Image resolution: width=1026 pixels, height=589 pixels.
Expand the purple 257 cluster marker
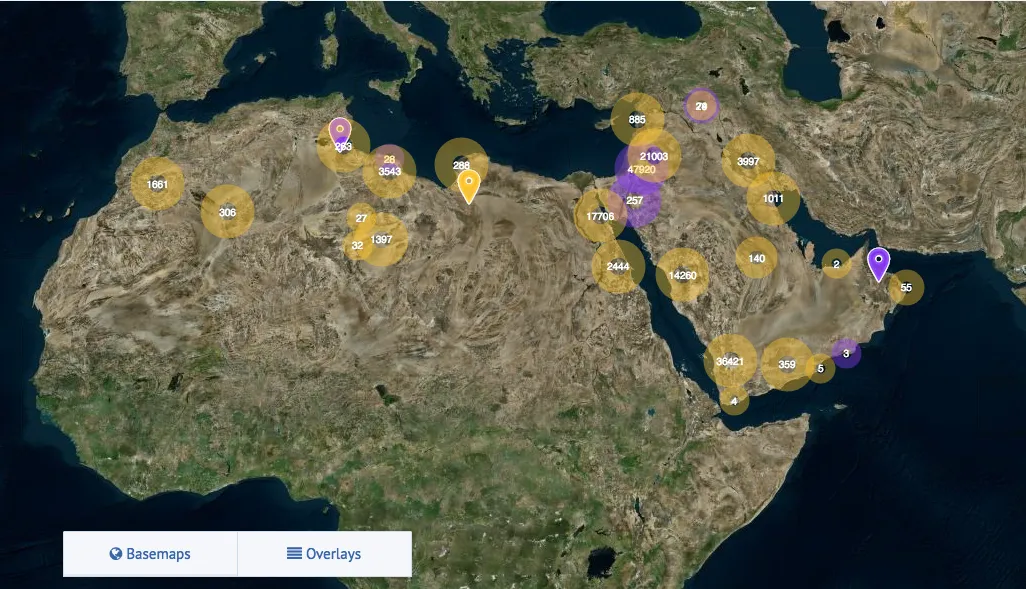point(635,200)
